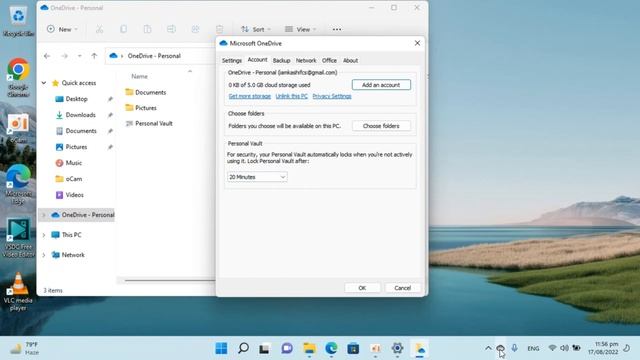Open VSDC Free Video Editor shortcut
This screenshot has height=360, width=640.
point(18,238)
